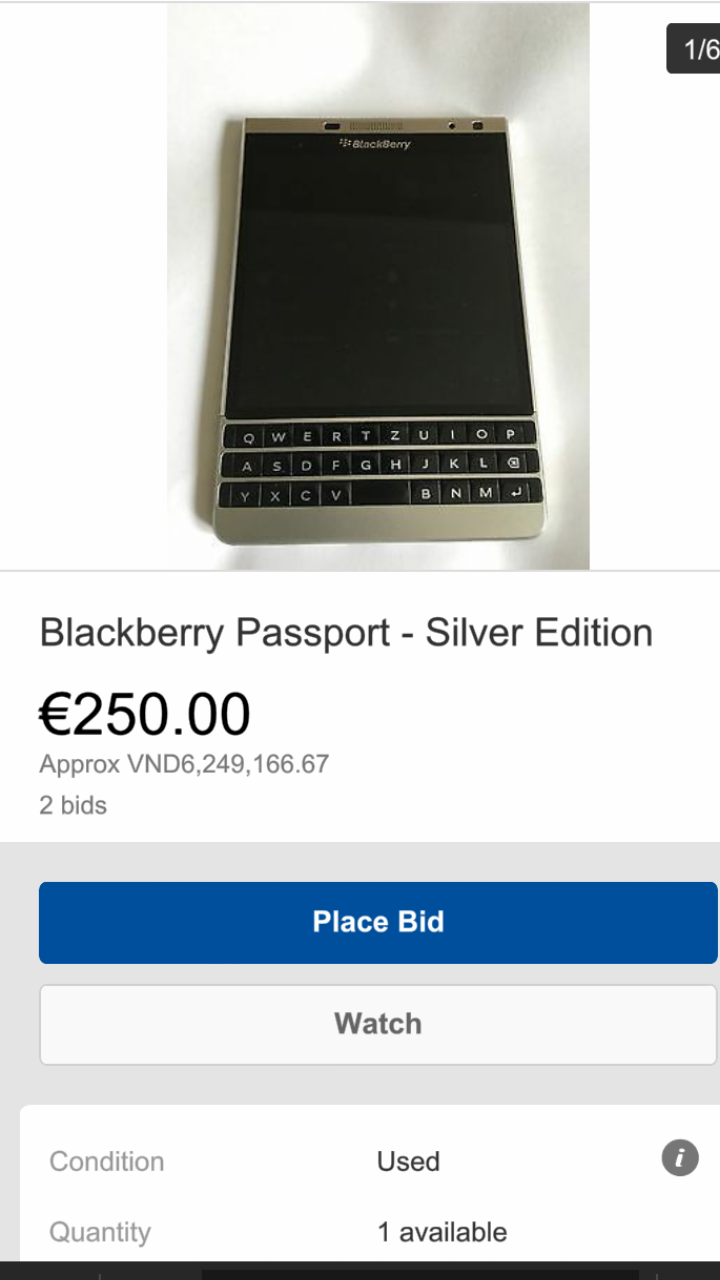Tap the Used condition value
The width and height of the screenshot is (720, 1280).
[408, 1161]
